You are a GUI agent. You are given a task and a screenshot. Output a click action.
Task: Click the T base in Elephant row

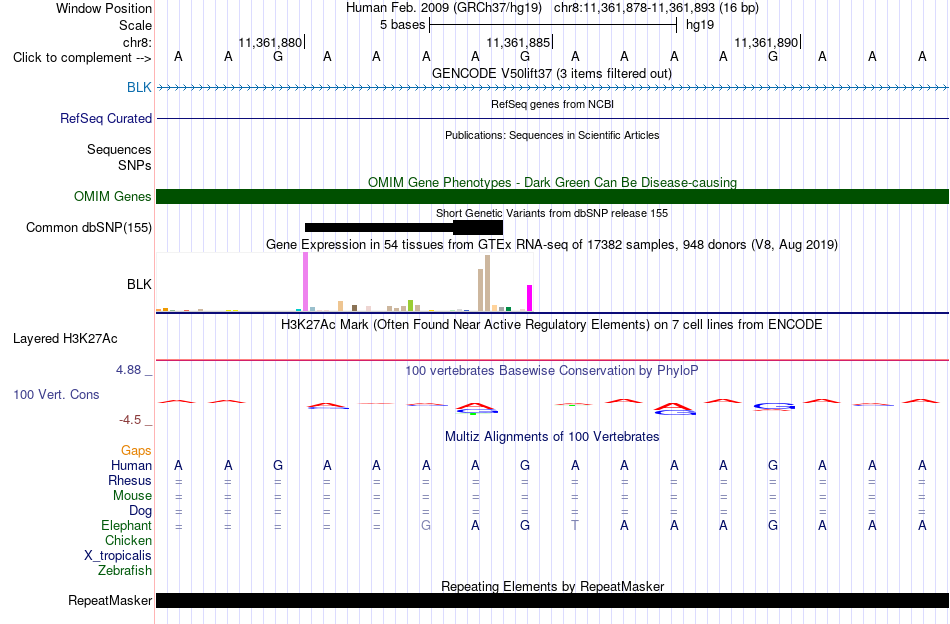(575, 525)
